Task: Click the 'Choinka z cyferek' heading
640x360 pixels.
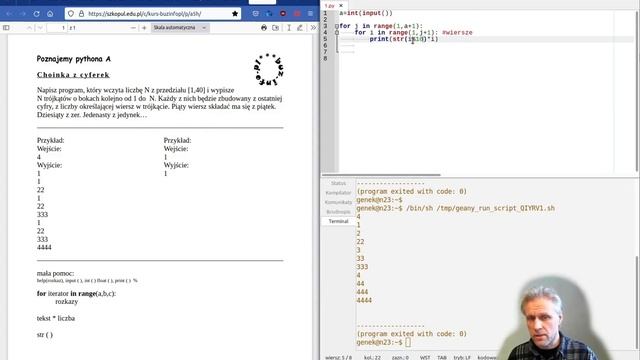Action: click(x=73, y=75)
